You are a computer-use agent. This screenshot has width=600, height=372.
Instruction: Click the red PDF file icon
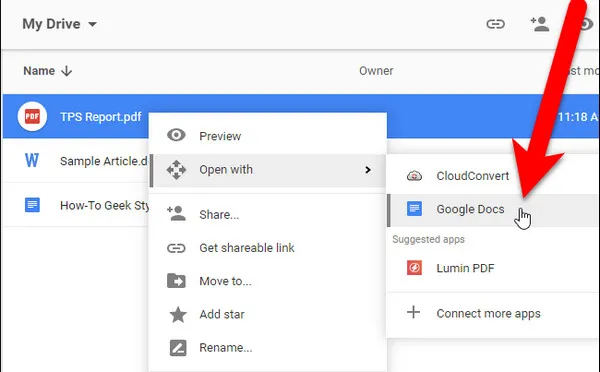32,116
